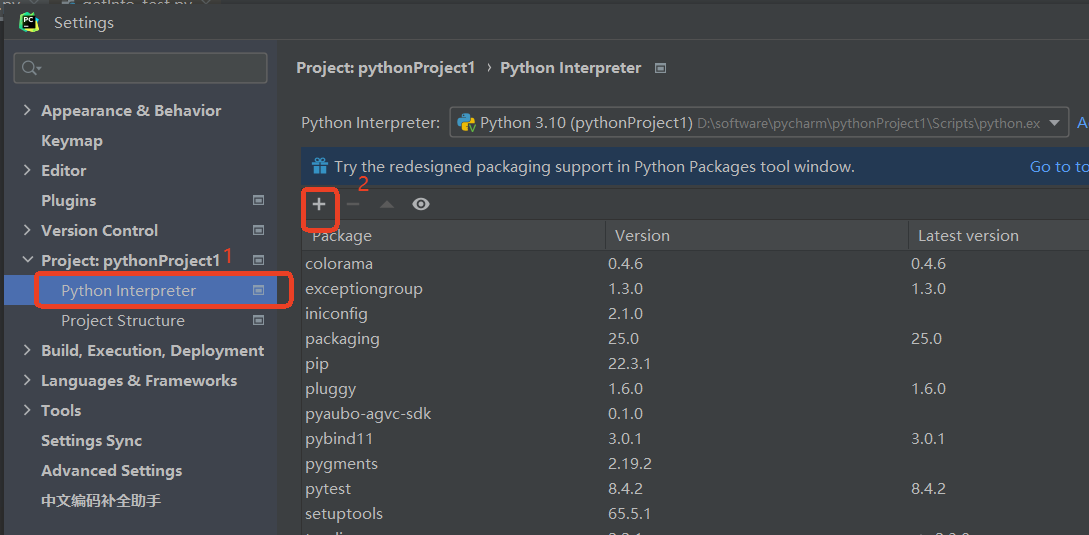Click project-level icon beside Version Control
Viewport: 1089px width, 535px height.
pyautogui.click(x=258, y=231)
